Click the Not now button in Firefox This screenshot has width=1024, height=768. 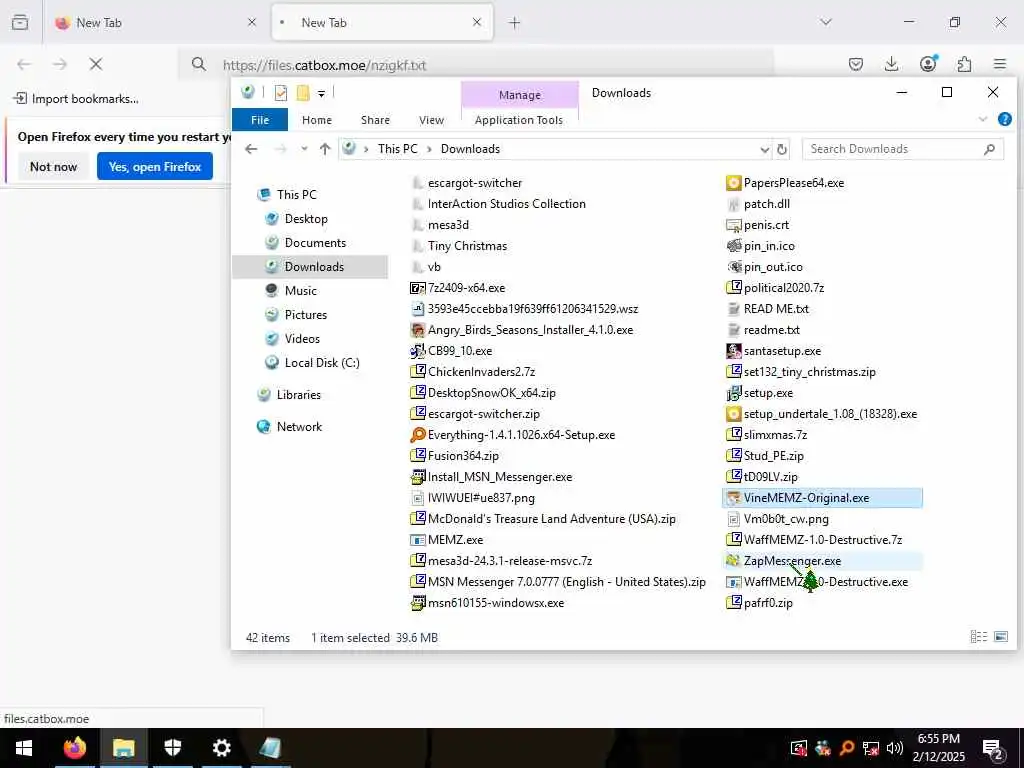point(54,167)
